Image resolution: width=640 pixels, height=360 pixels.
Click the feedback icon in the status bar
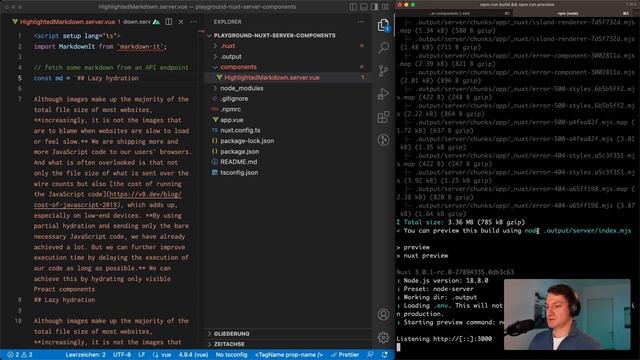[x=370, y=355]
